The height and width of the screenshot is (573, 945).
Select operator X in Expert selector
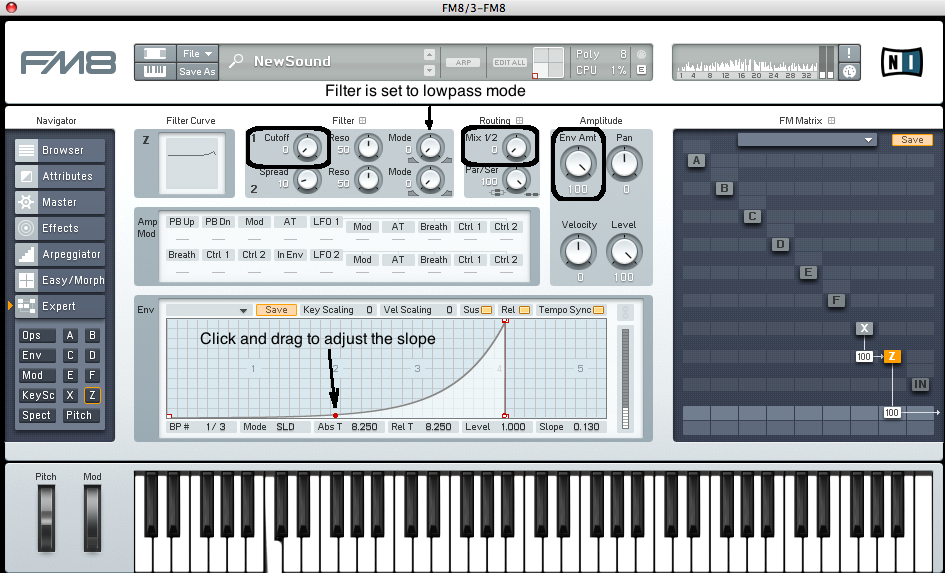(70, 395)
